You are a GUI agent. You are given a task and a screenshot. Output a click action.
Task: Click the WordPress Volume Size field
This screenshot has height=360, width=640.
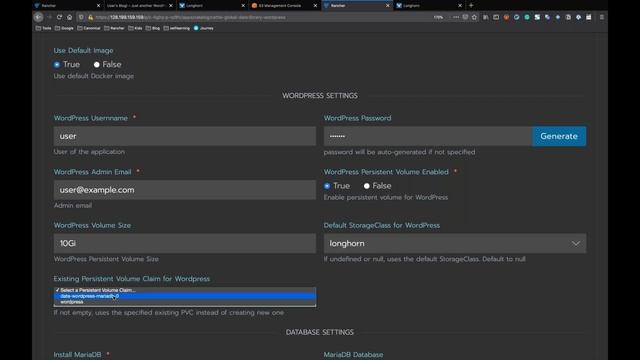pos(184,243)
